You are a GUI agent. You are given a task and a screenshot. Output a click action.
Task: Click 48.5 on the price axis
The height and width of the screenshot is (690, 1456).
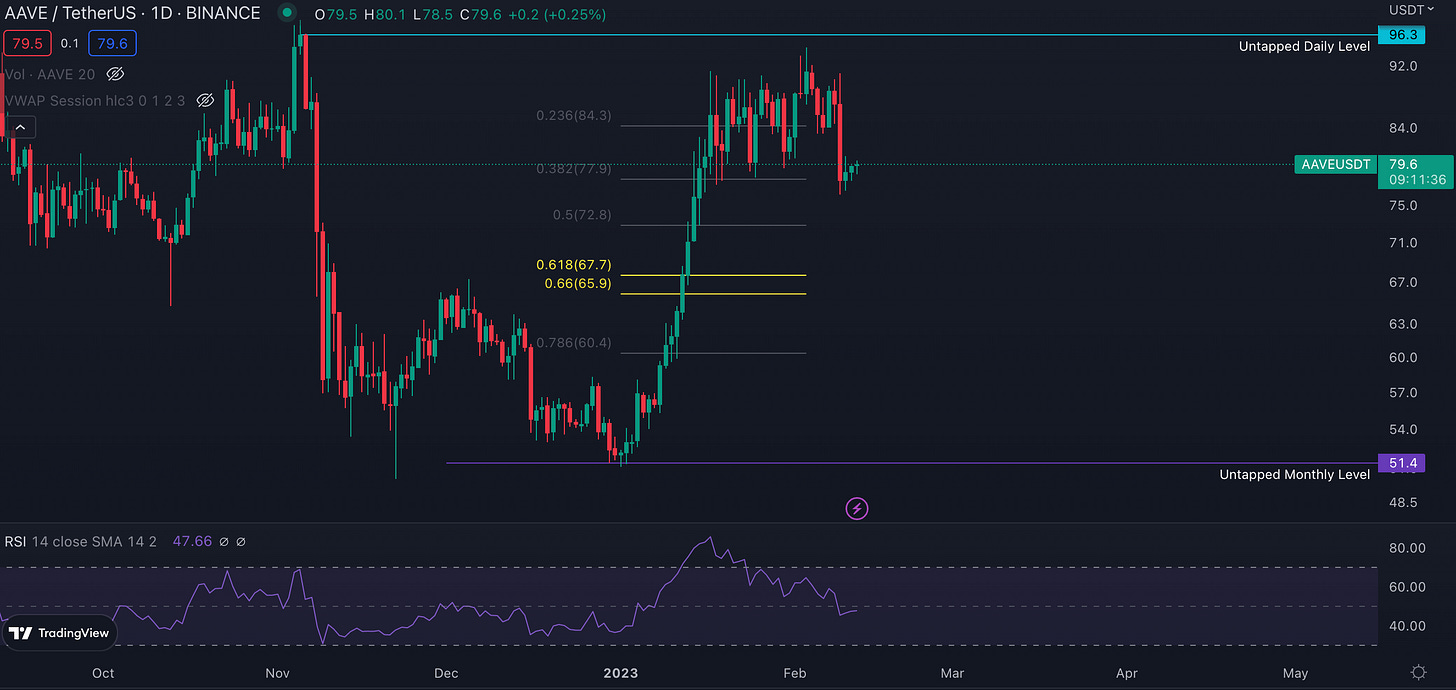coord(1402,502)
